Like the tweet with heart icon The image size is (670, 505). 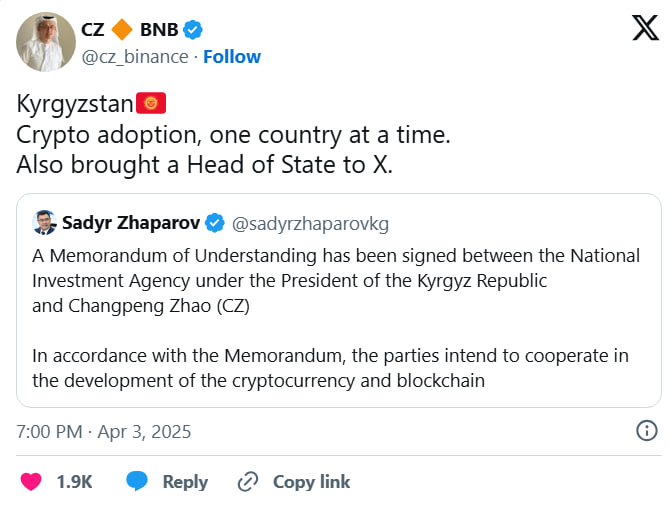point(31,482)
